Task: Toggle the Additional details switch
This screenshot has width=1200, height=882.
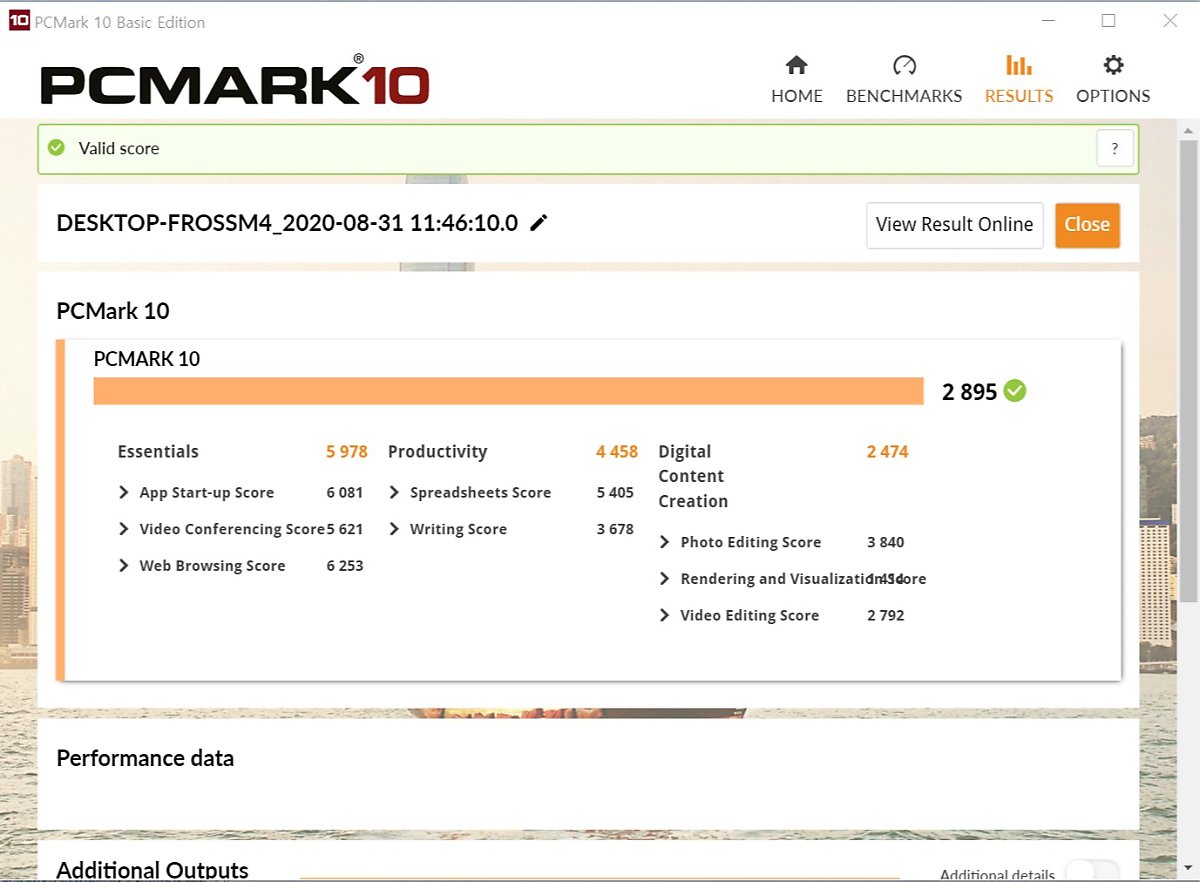Action: coord(1093,871)
